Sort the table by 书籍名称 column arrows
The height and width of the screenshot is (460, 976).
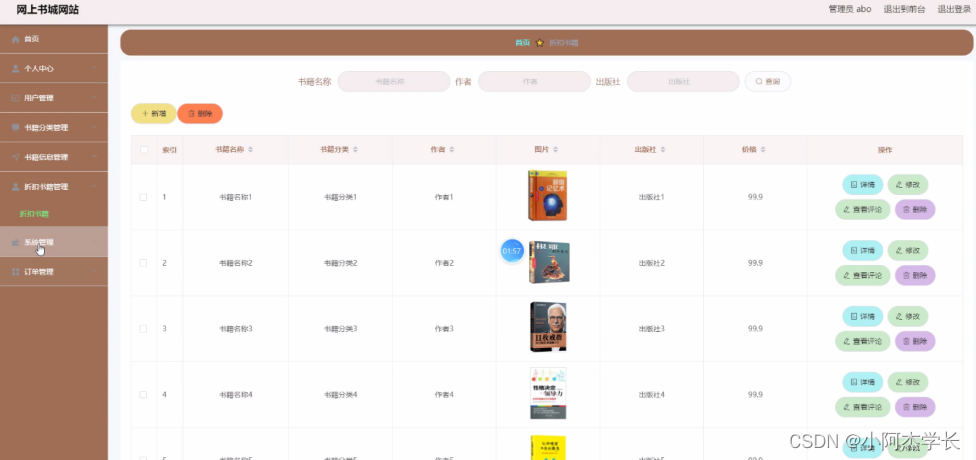click(254, 150)
